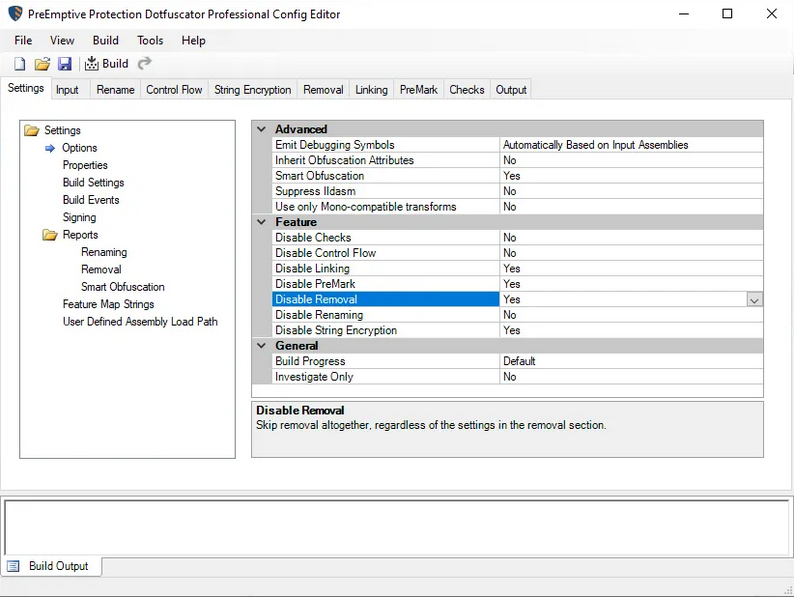Click the blue arrow icon beside Options

[x=50, y=148]
